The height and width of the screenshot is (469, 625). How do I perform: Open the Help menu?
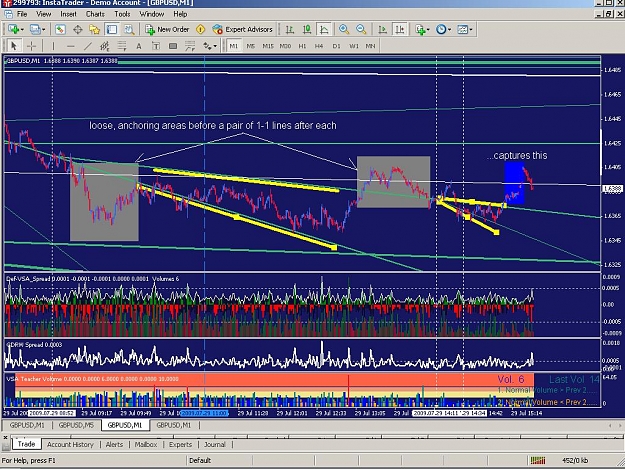(180, 14)
